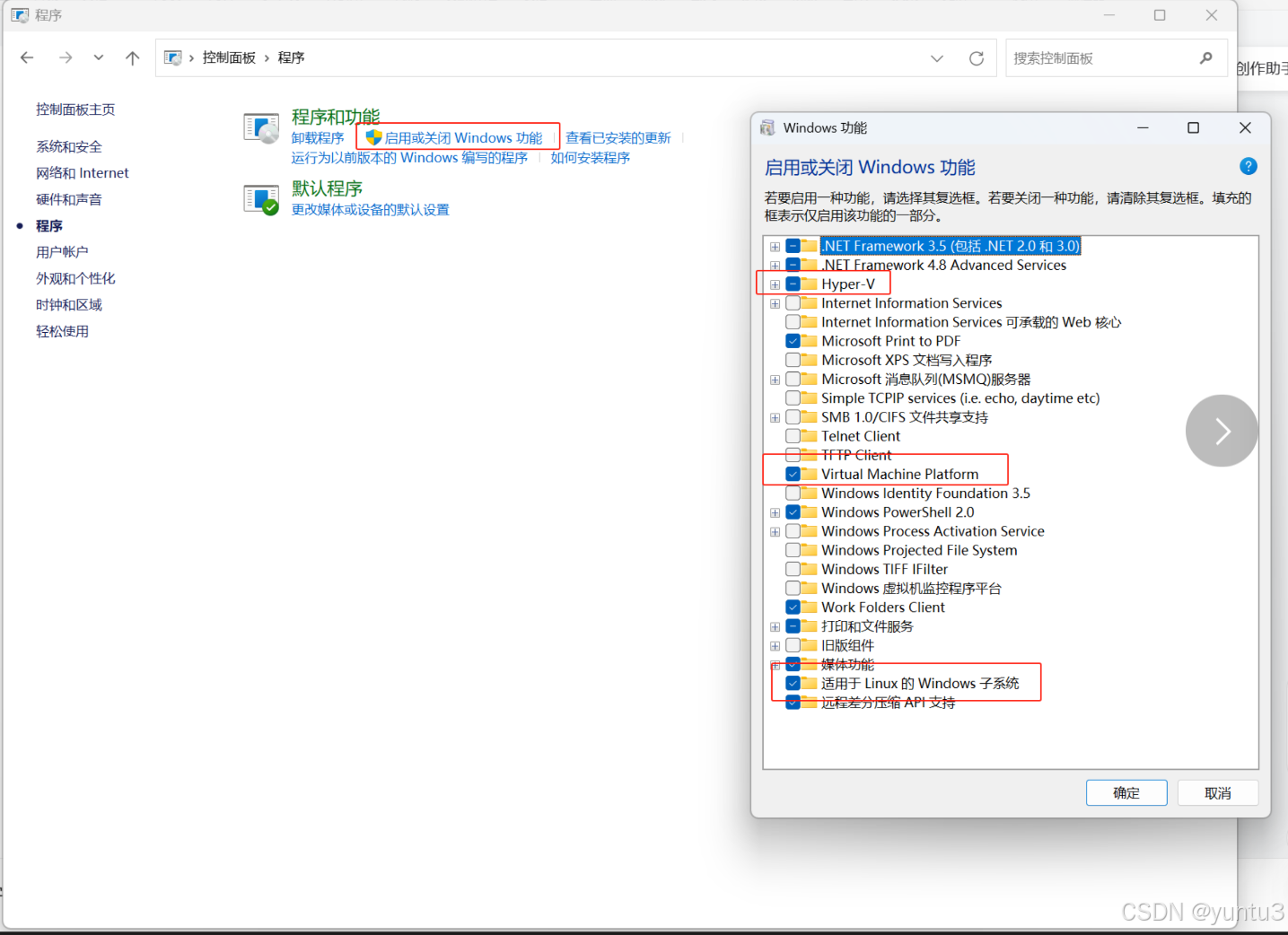
Task: Enable Windows Projected File System
Action: coord(793,550)
